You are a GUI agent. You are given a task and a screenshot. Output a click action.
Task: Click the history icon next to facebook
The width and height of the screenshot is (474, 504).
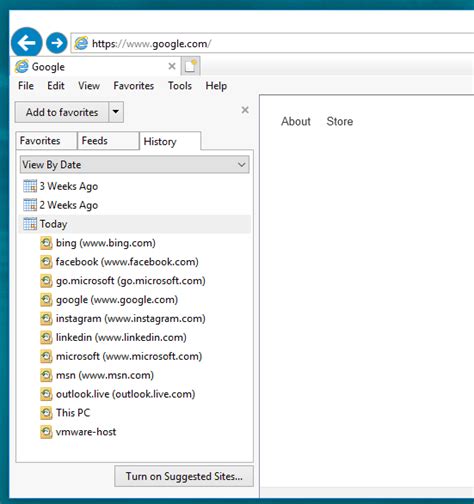[46, 262]
